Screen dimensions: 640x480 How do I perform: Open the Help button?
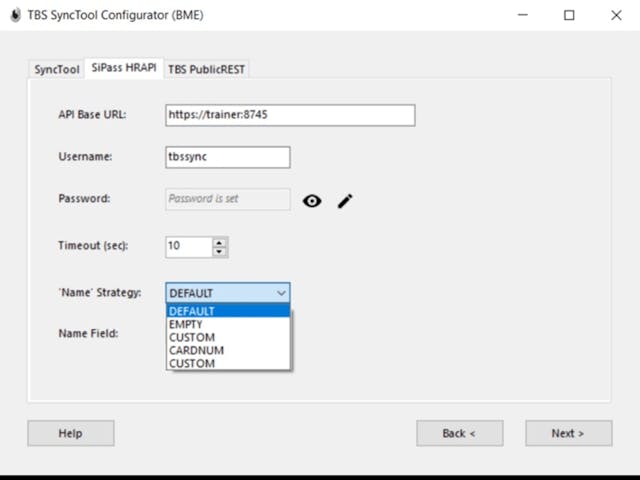tap(71, 433)
